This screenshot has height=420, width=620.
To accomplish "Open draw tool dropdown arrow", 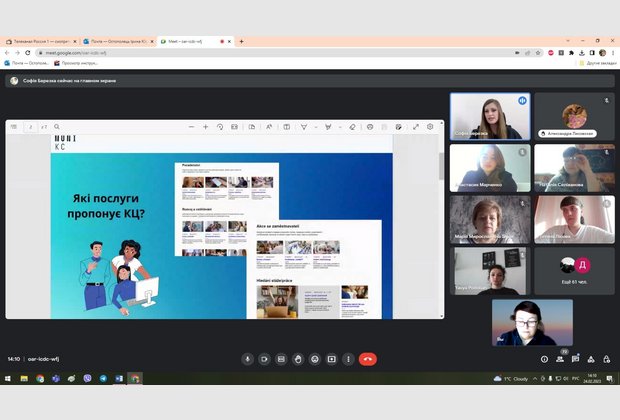I will (316, 127).
